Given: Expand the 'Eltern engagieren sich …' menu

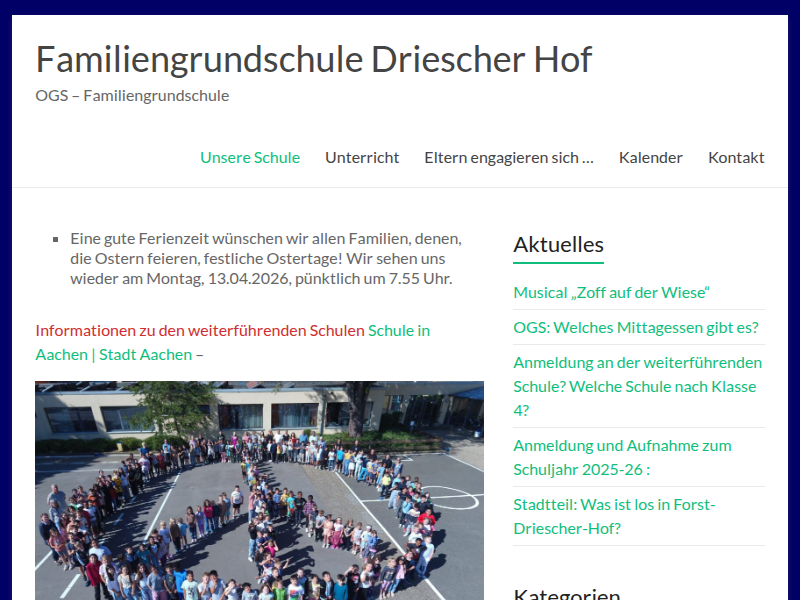Looking at the screenshot, I should [x=509, y=157].
